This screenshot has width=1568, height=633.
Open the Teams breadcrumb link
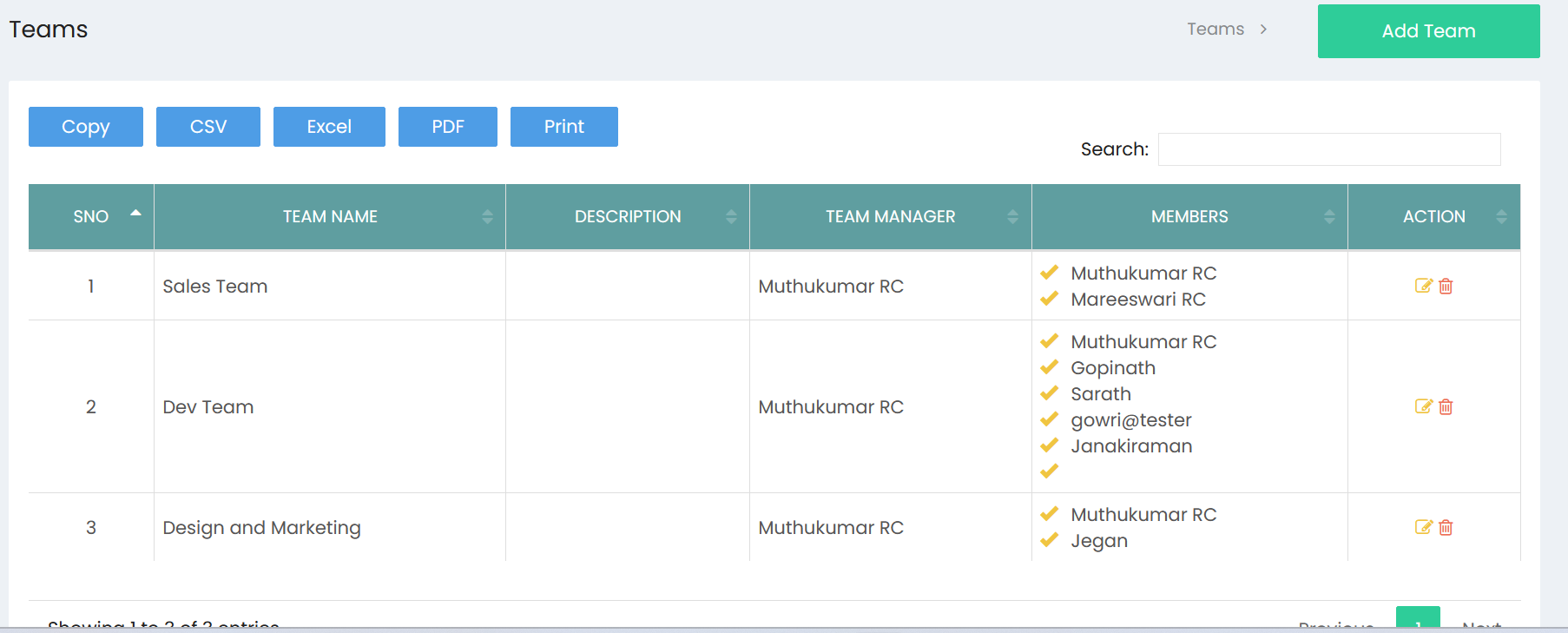[x=1216, y=29]
